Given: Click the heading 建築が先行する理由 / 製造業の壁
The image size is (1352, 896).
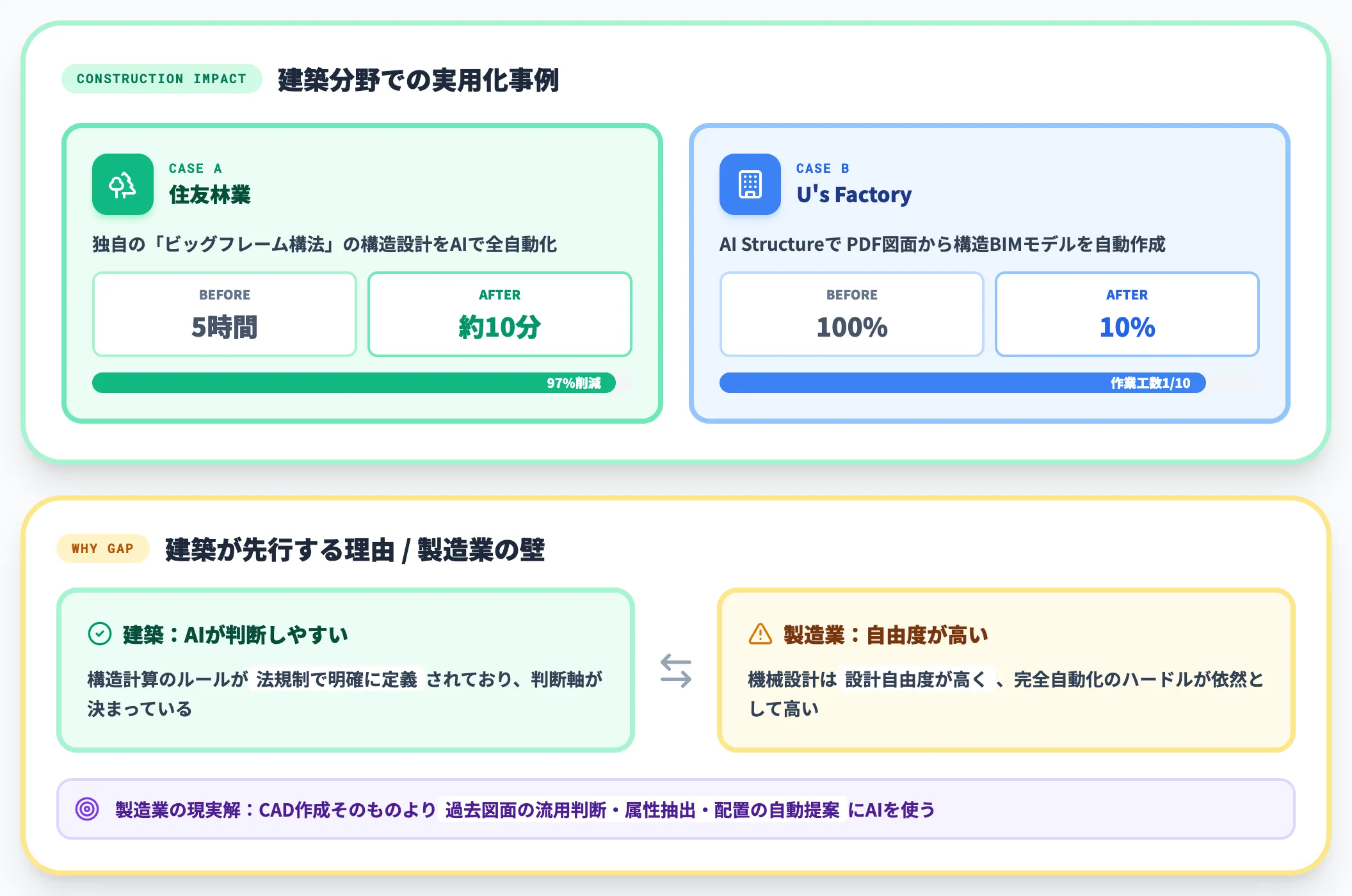Looking at the screenshot, I should (x=355, y=550).
